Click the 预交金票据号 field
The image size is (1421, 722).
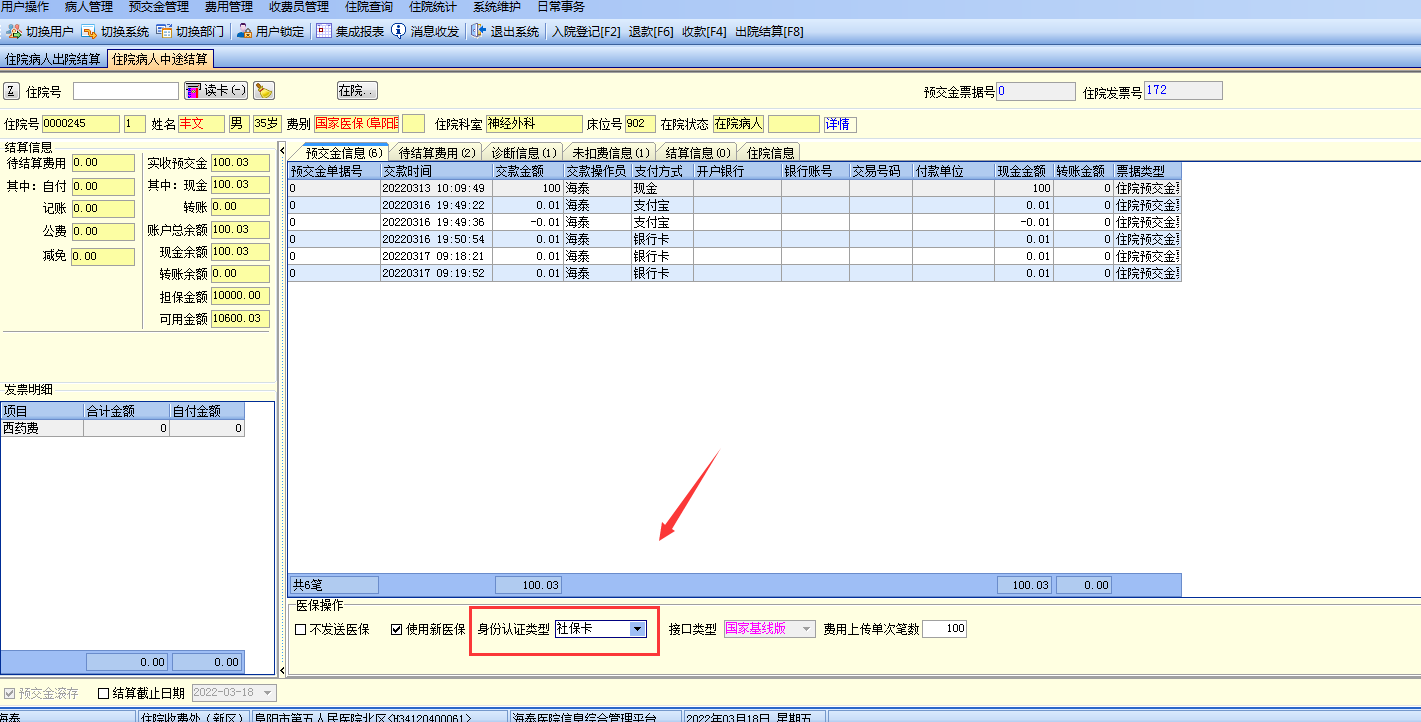[1036, 91]
